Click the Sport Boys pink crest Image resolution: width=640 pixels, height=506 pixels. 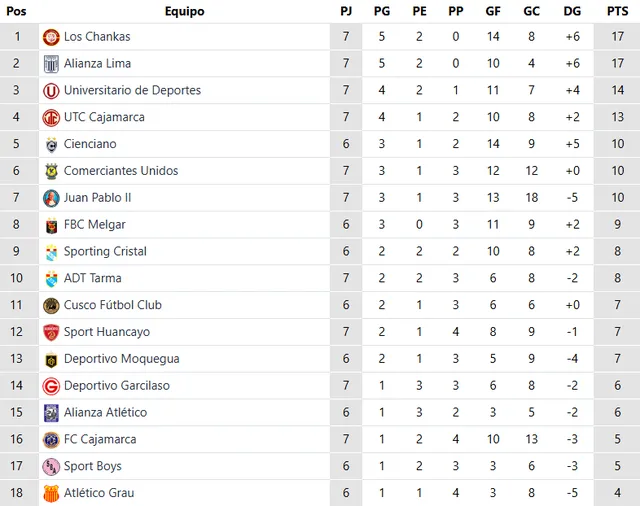pyautogui.click(x=51, y=466)
